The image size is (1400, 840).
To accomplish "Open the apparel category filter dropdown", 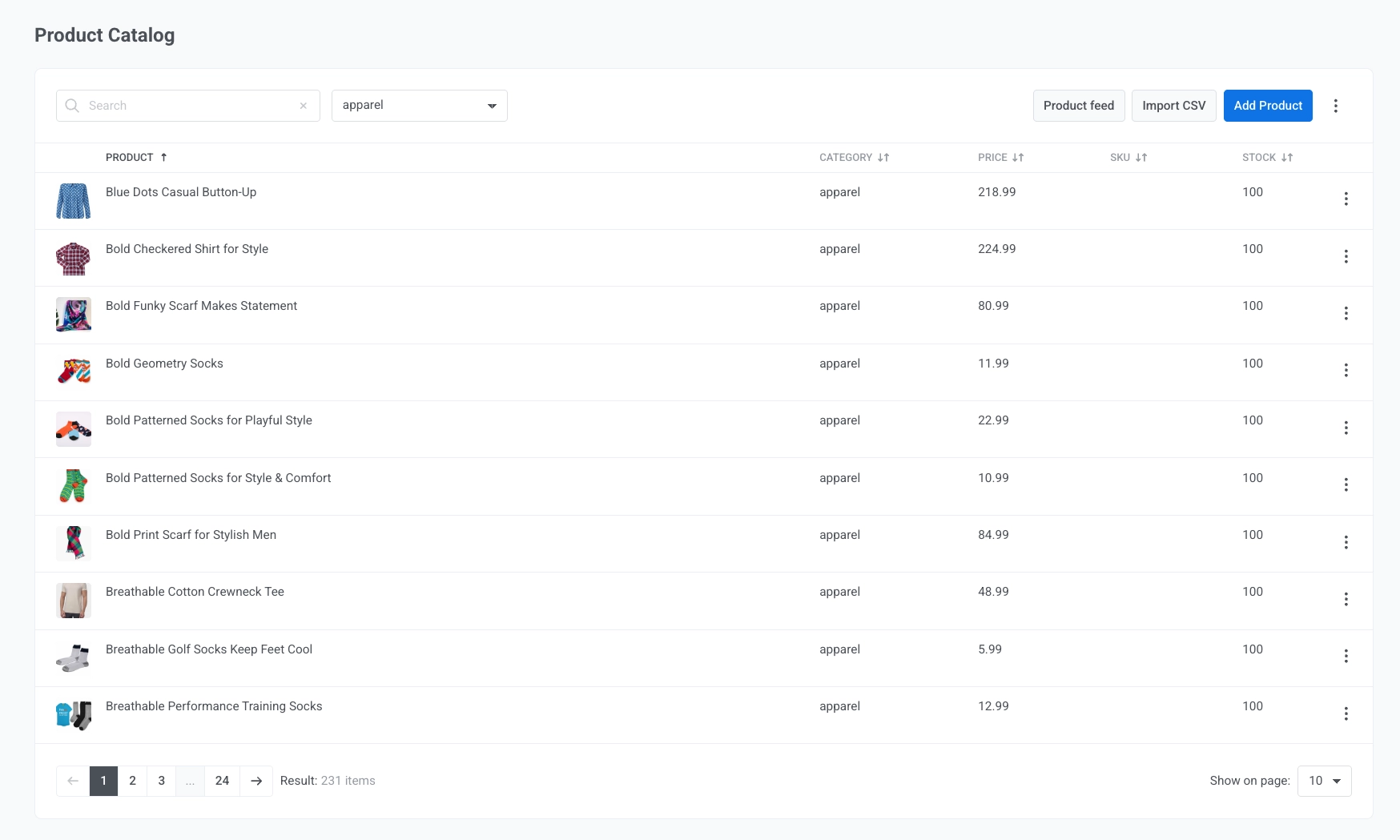I will 420,106.
